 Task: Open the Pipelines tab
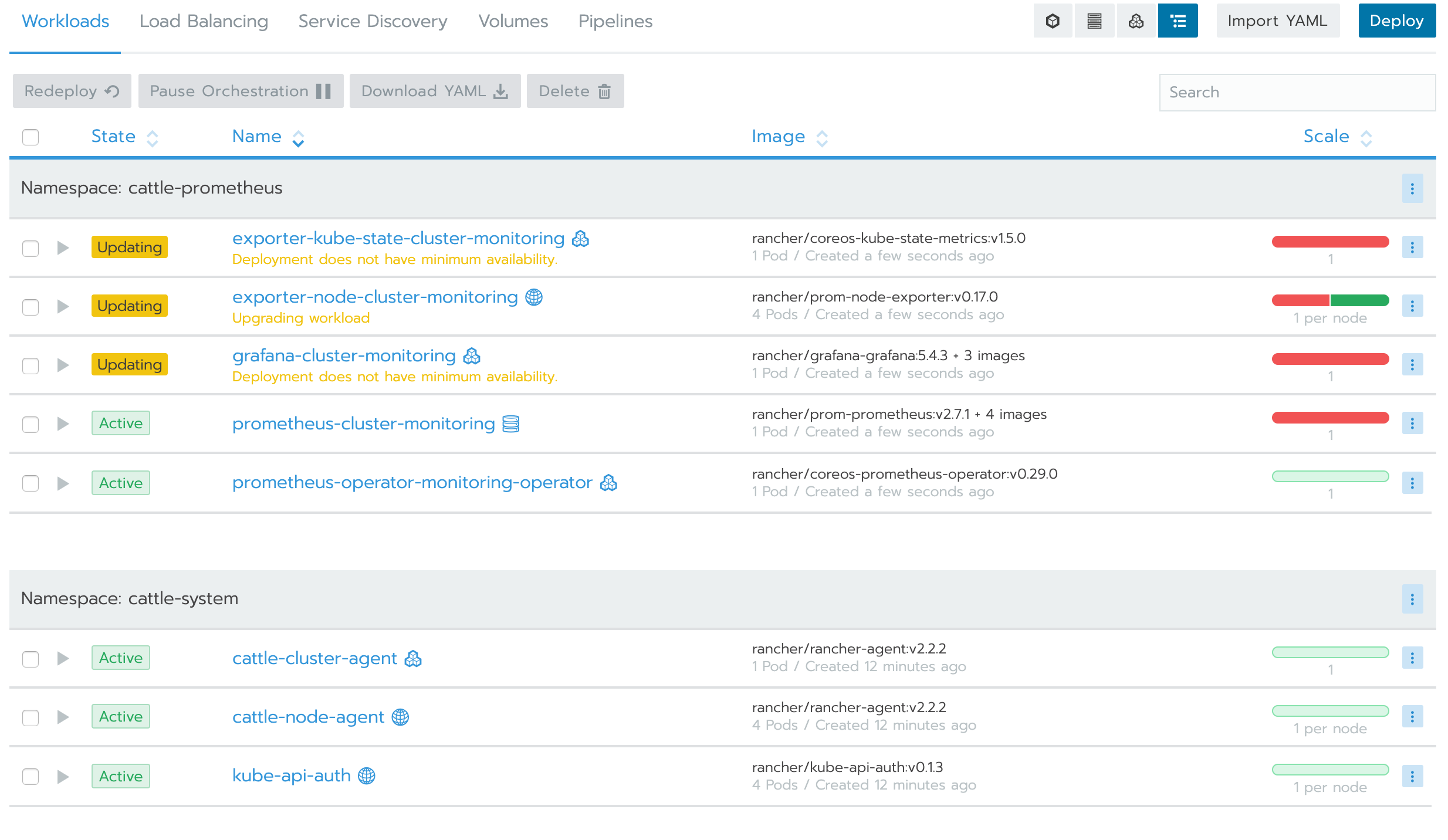pos(615,21)
